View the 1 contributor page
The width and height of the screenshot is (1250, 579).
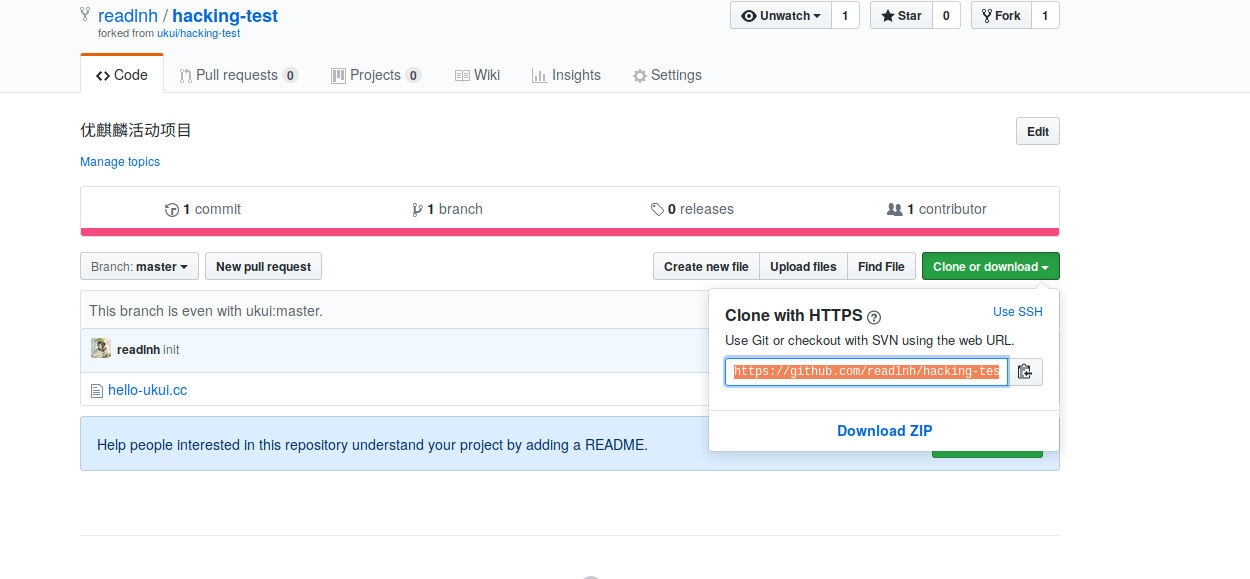(x=937, y=209)
